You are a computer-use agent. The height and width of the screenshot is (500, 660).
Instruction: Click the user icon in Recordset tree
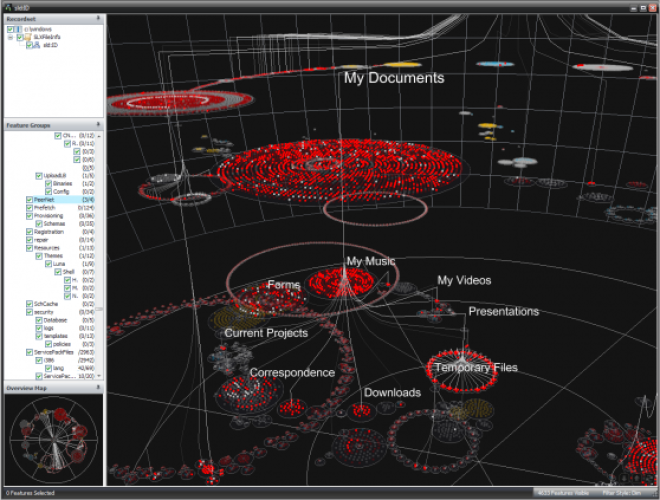(x=37, y=45)
